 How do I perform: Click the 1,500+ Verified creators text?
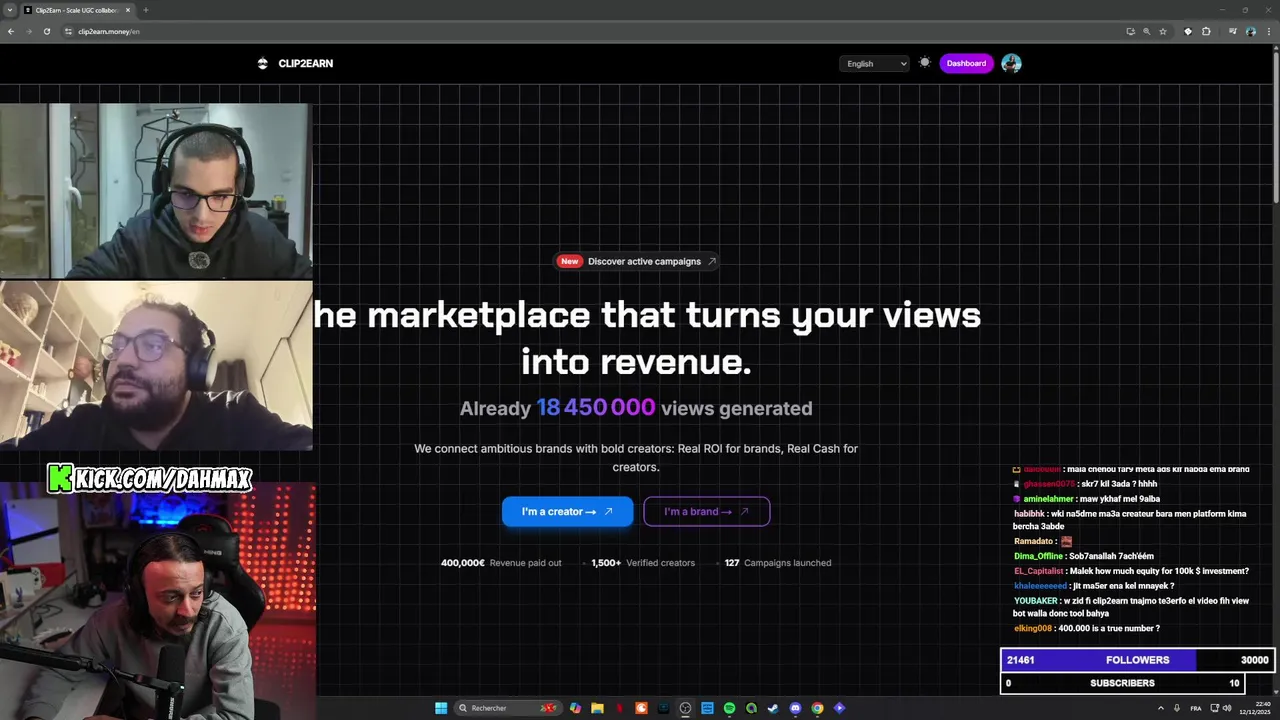(x=643, y=563)
